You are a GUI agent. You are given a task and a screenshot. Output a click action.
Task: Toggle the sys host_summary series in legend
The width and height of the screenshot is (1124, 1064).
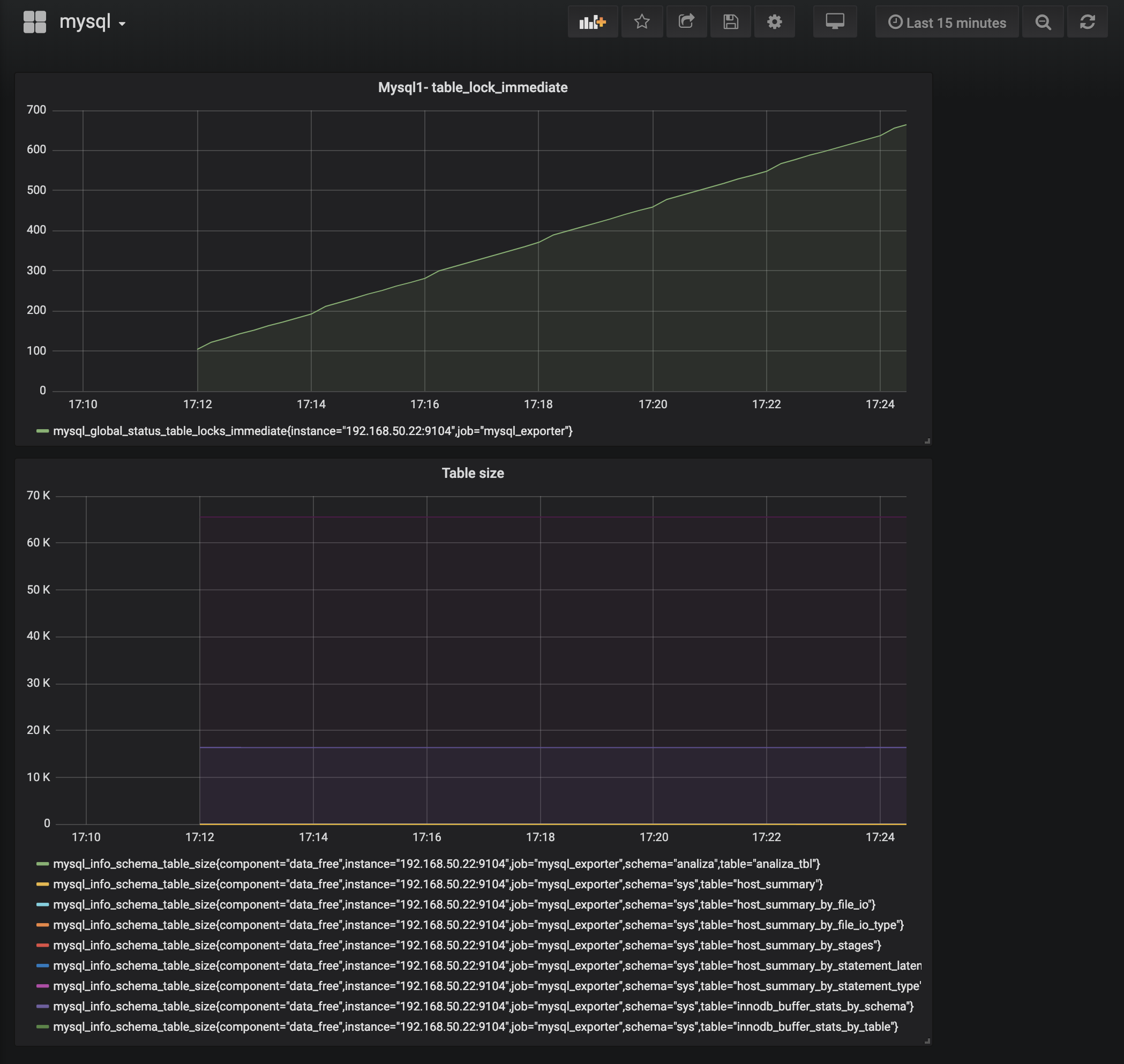[438, 884]
